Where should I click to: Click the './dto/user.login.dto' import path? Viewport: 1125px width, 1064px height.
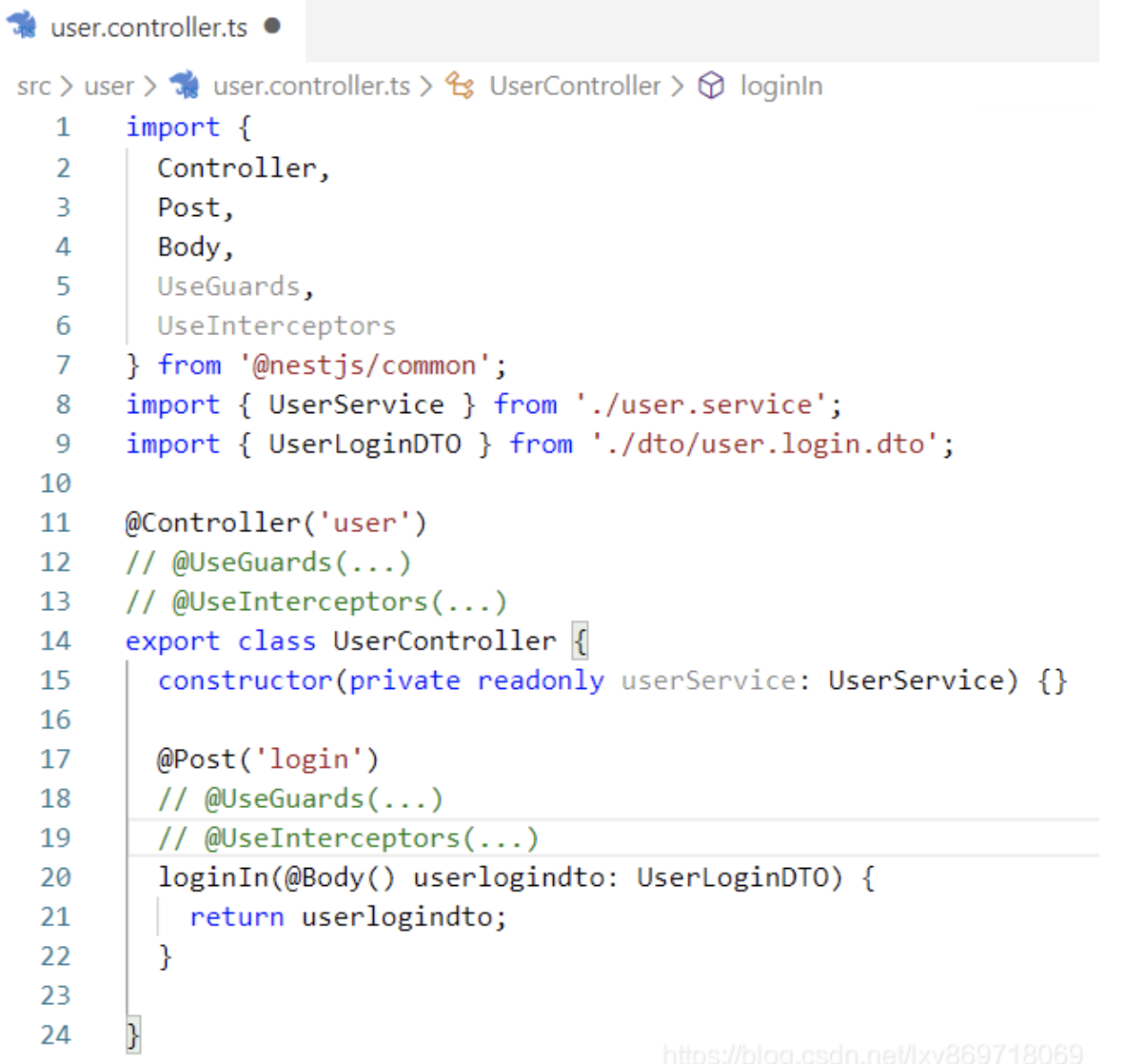pyautogui.click(x=764, y=444)
